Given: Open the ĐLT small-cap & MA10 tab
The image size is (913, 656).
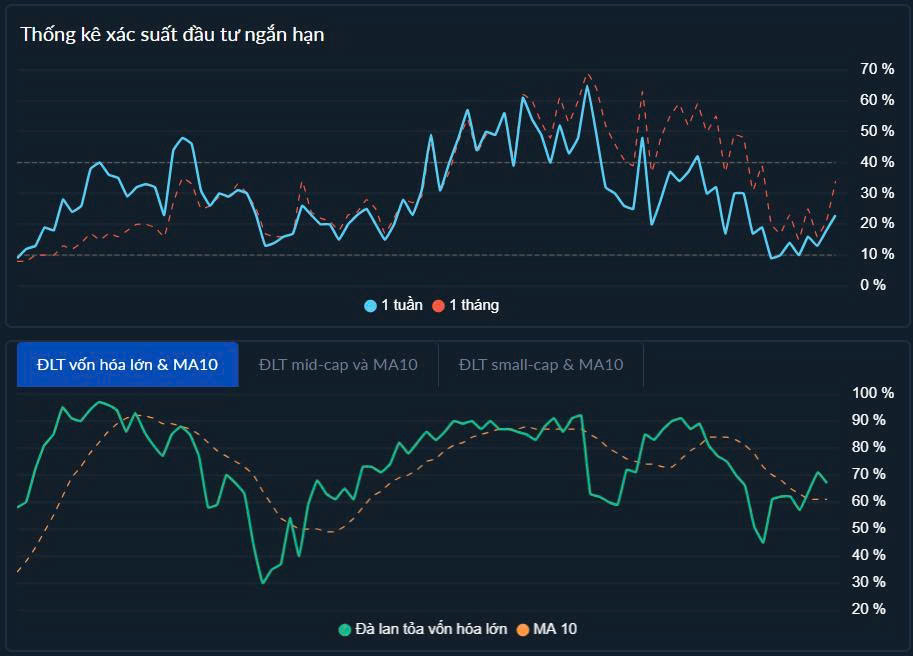Looking at the screenshot, I should tap(541, 364).
